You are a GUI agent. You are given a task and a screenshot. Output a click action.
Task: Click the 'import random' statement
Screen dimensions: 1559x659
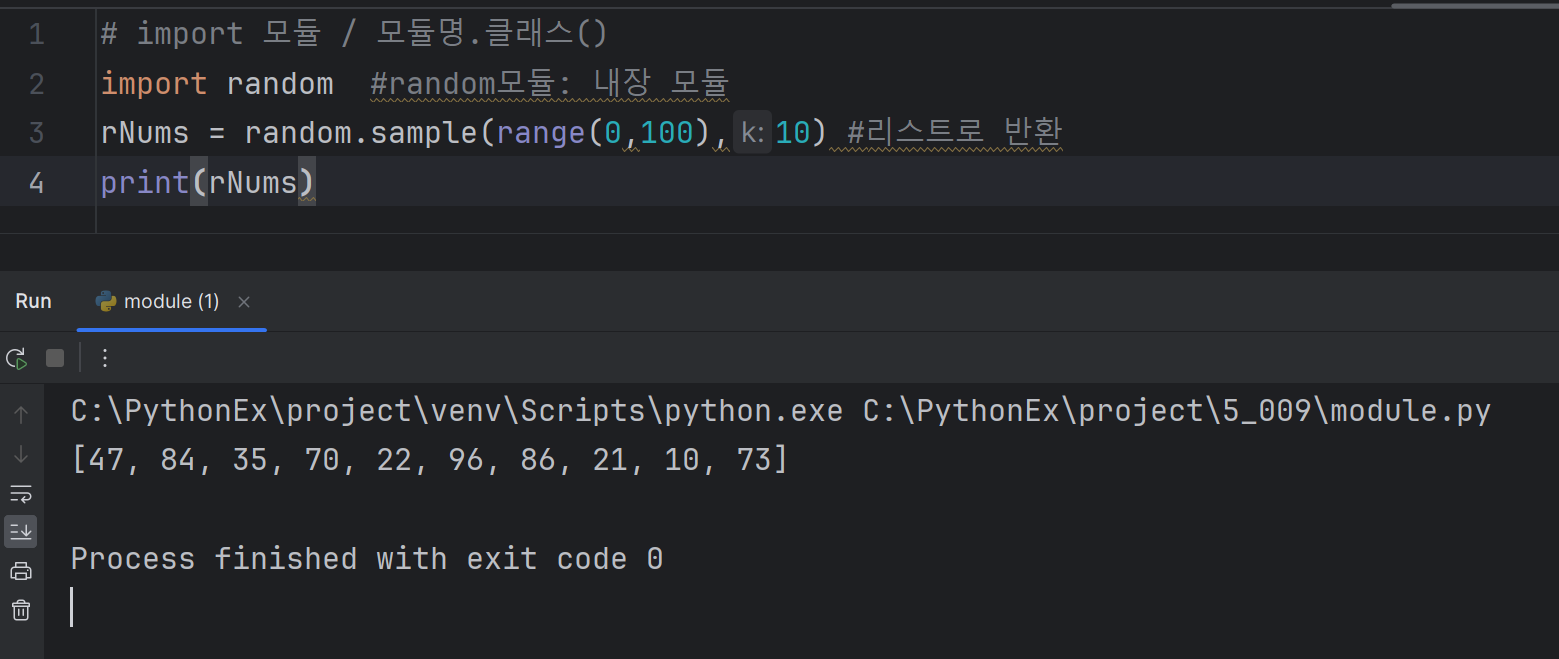coord(217,84)
